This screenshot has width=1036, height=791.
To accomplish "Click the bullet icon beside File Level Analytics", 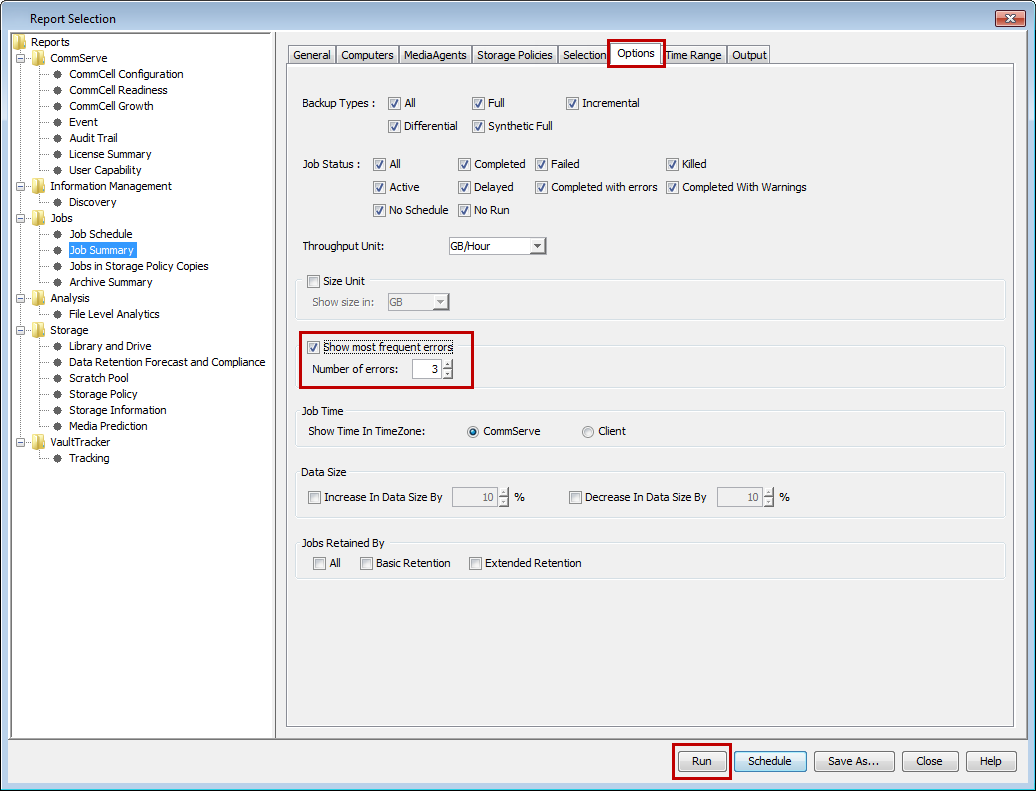I will [x=57, y=315].
